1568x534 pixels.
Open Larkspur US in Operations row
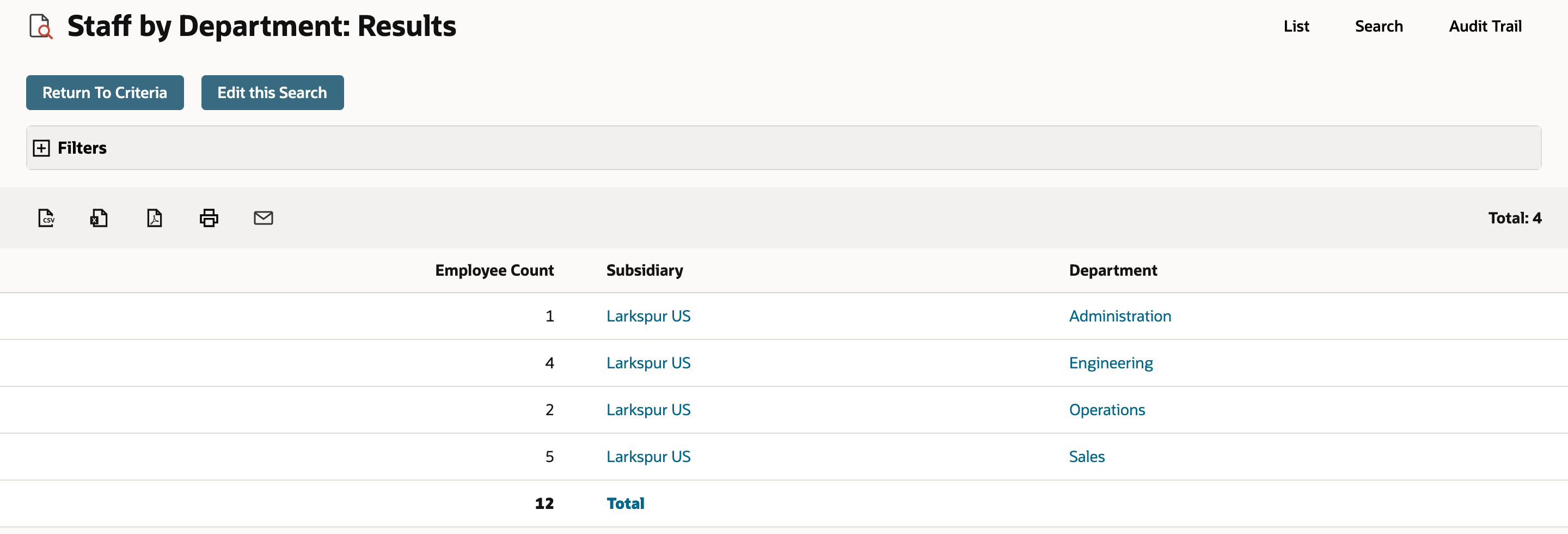tap(648, 410)
